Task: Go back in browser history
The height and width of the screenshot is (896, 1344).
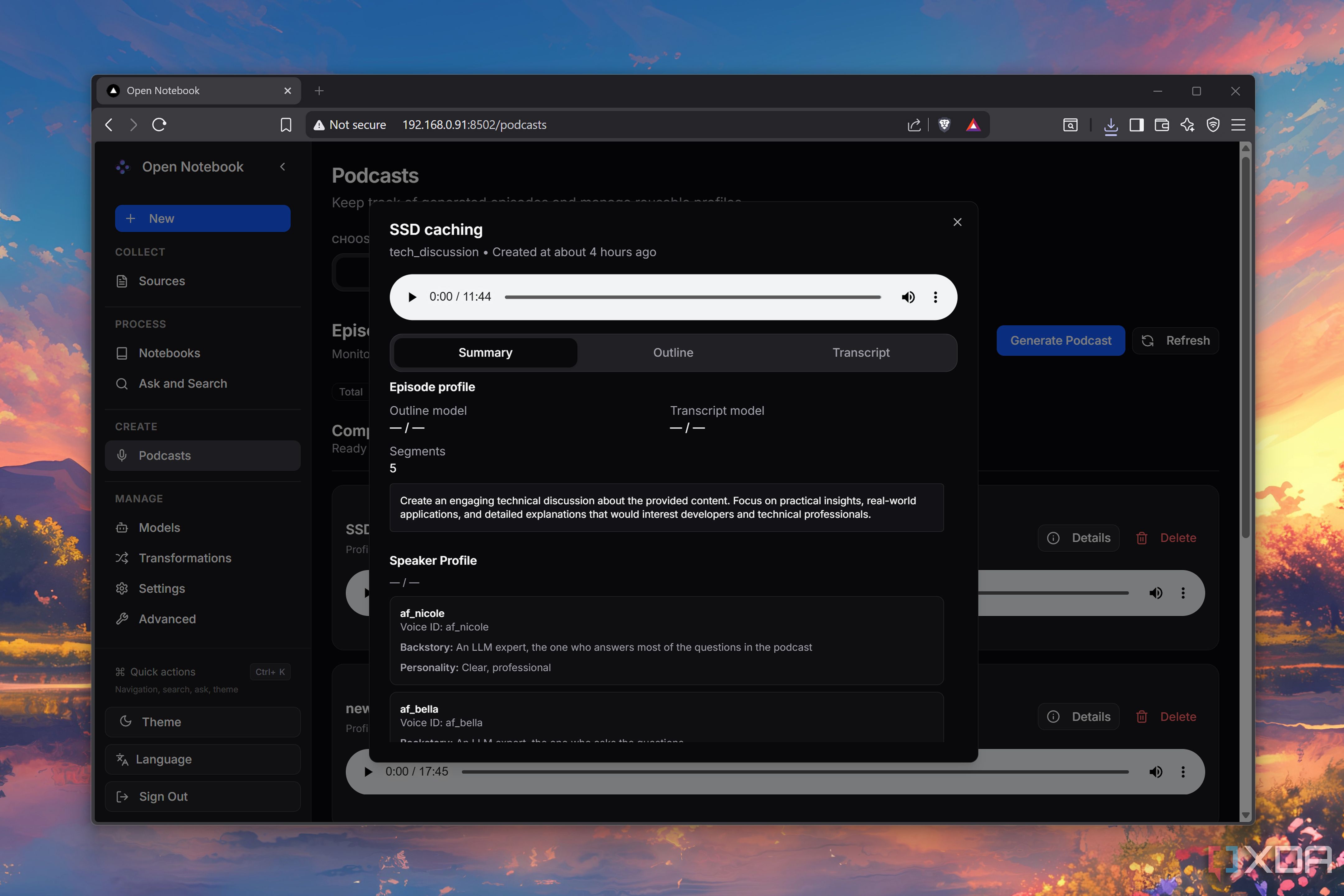Action: click(x=109, y=124)
